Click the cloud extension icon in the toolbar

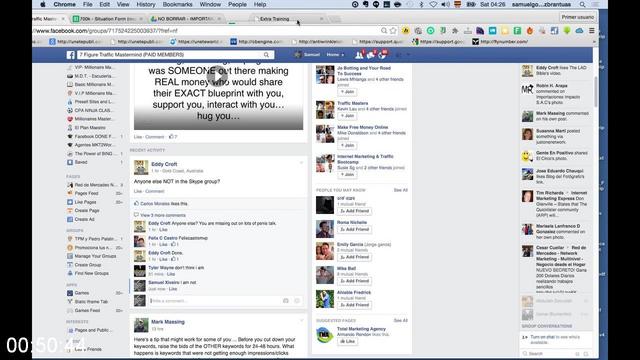click(579, 31)
